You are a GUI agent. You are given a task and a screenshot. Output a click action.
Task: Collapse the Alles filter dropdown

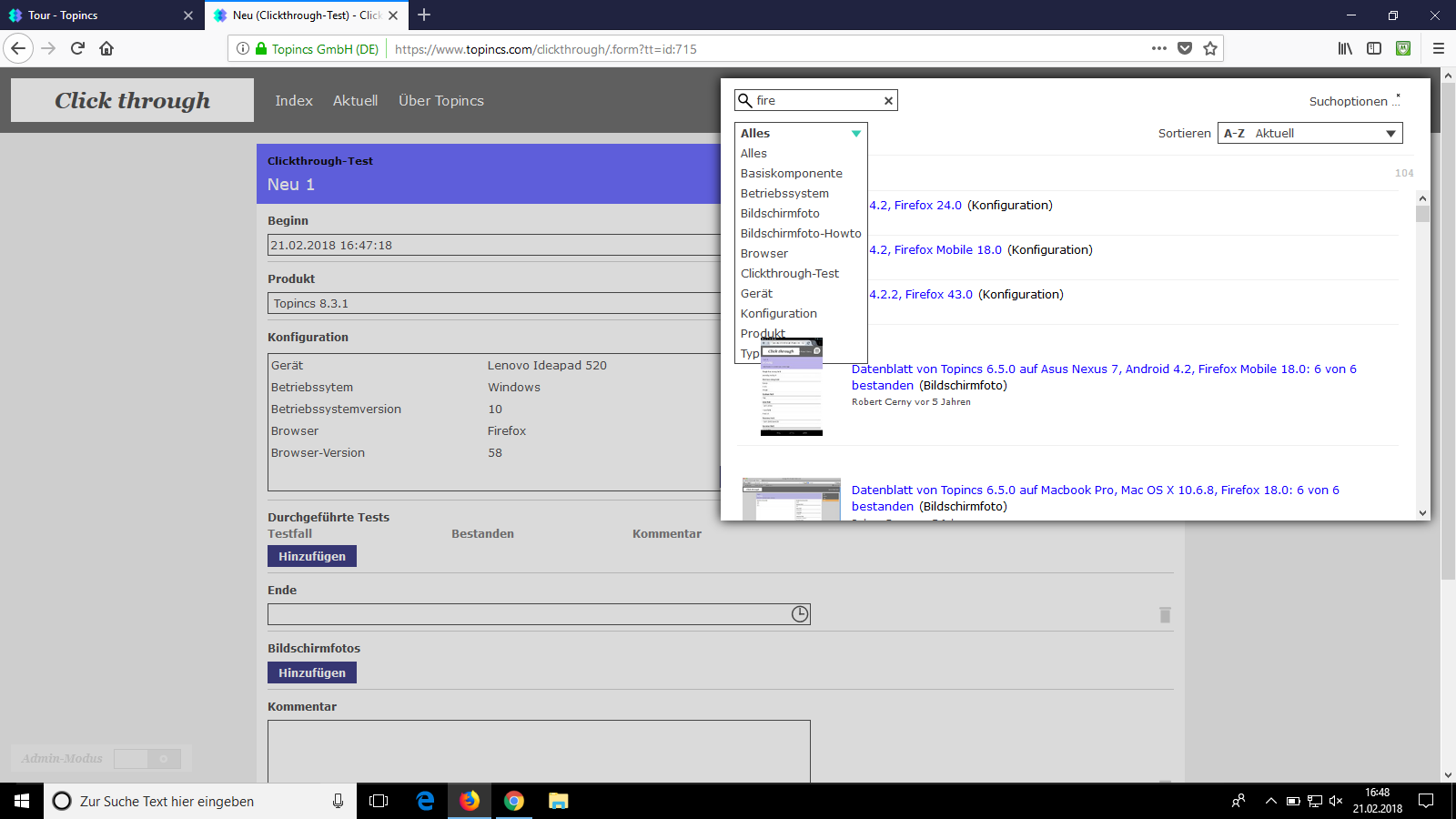tap(855, 134)
